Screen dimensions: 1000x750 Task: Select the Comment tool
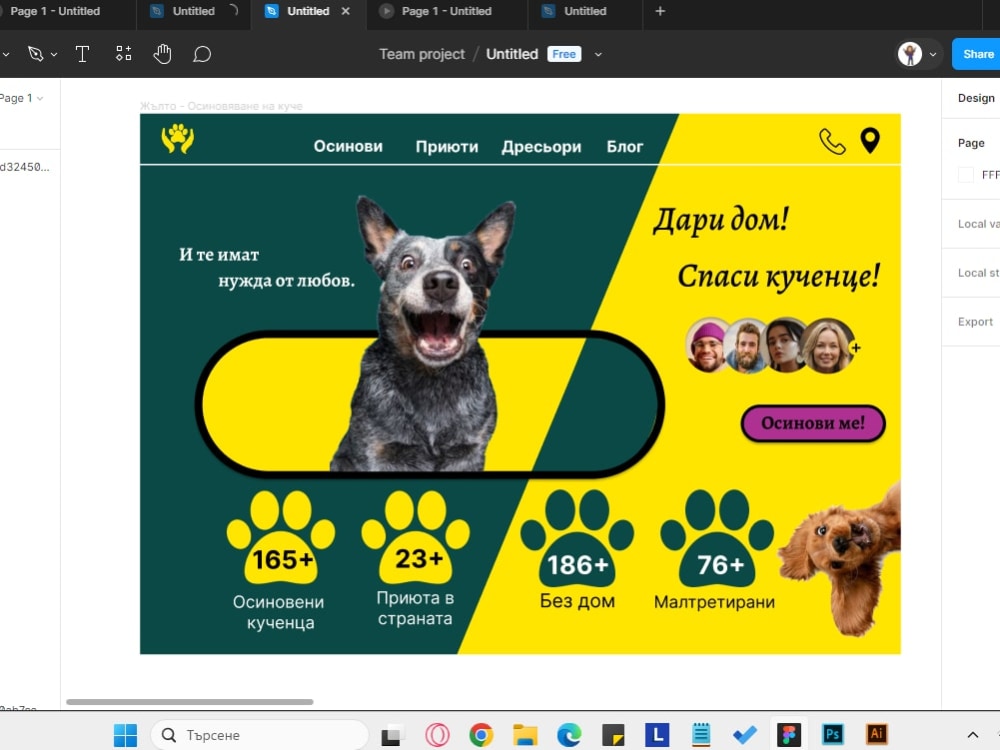[x=202, y=54]
